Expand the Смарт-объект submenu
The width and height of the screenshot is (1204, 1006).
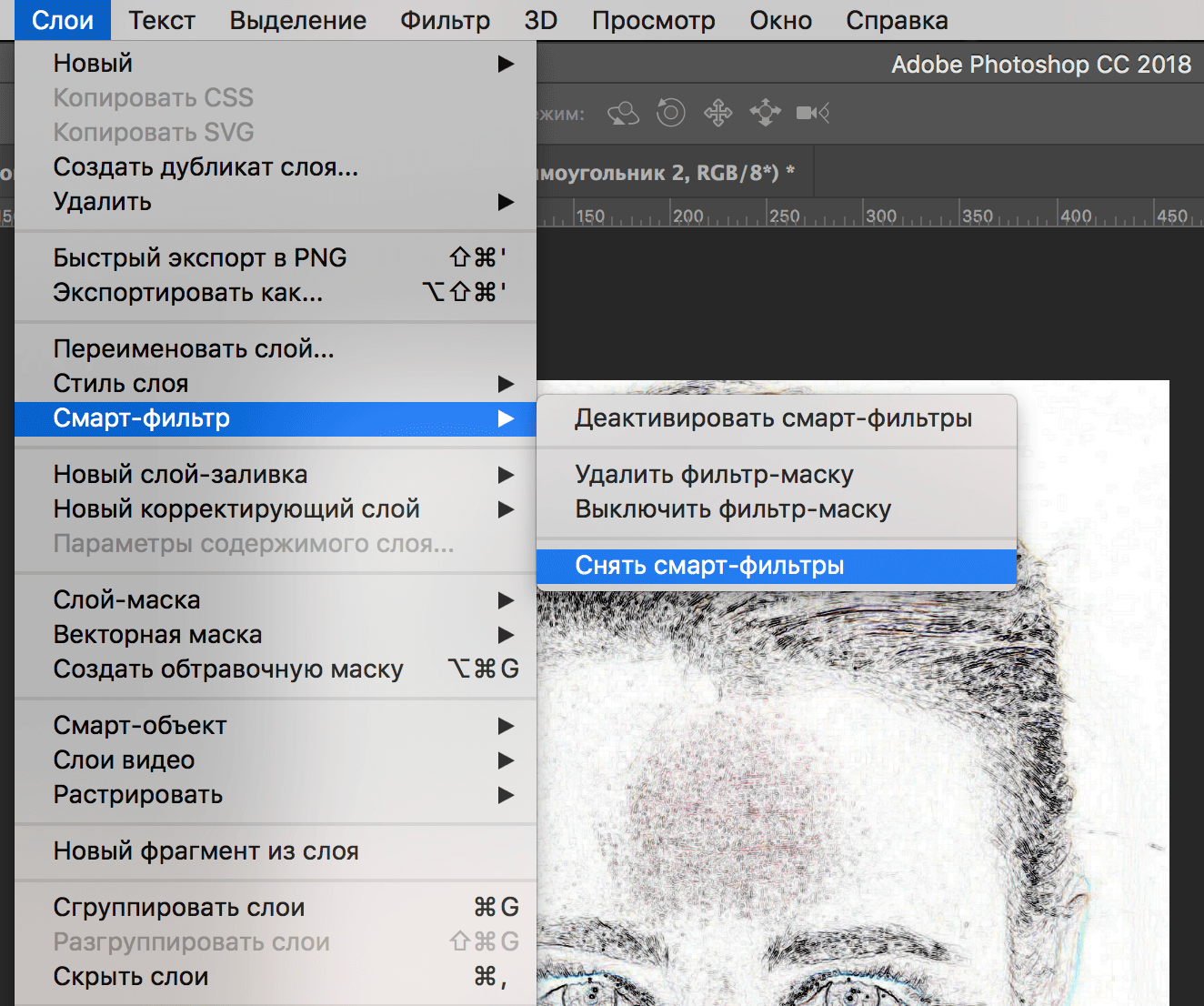click(507, 726)
